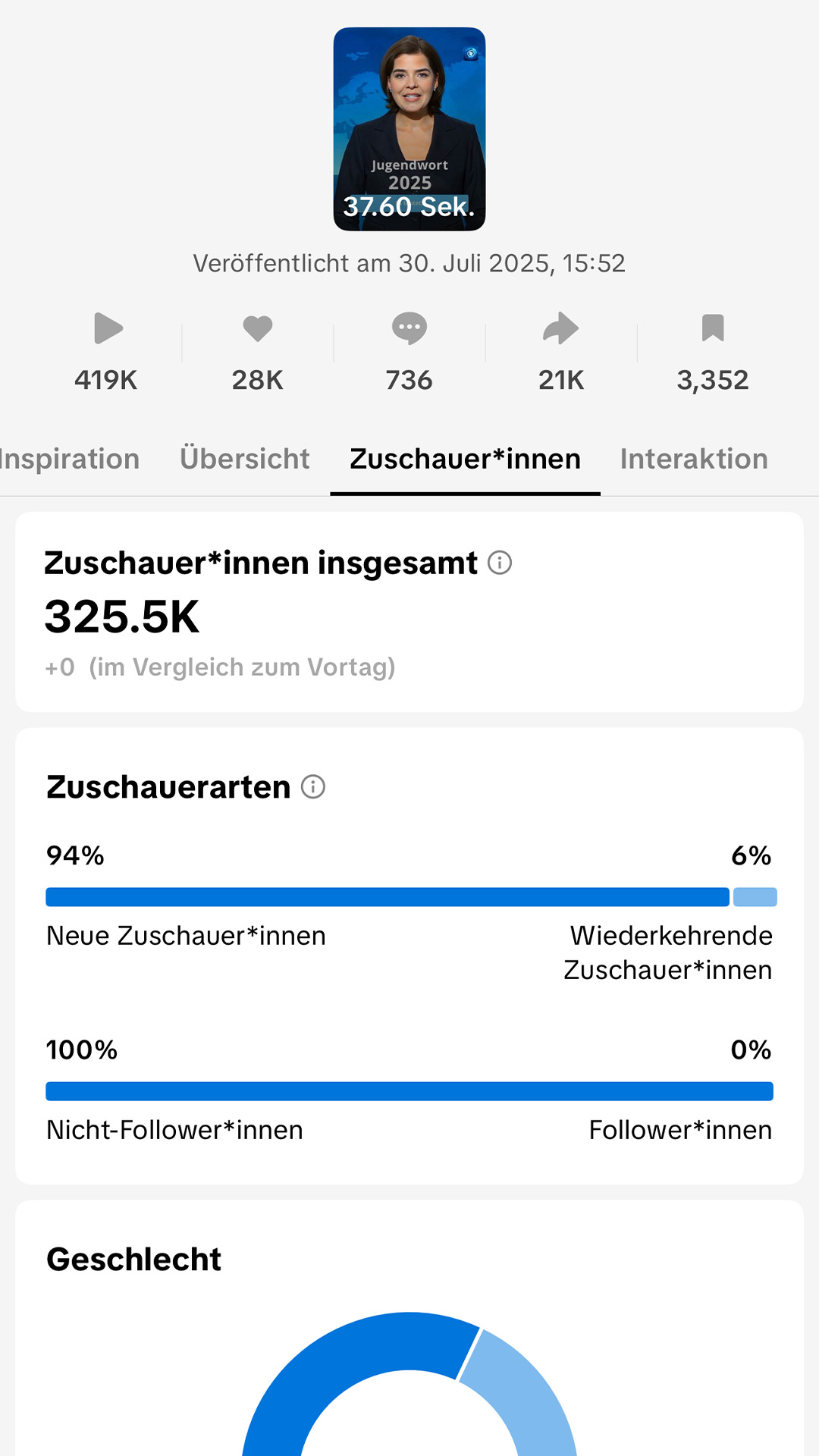Tap the 3,352 saves count

[x=713, y=380]
